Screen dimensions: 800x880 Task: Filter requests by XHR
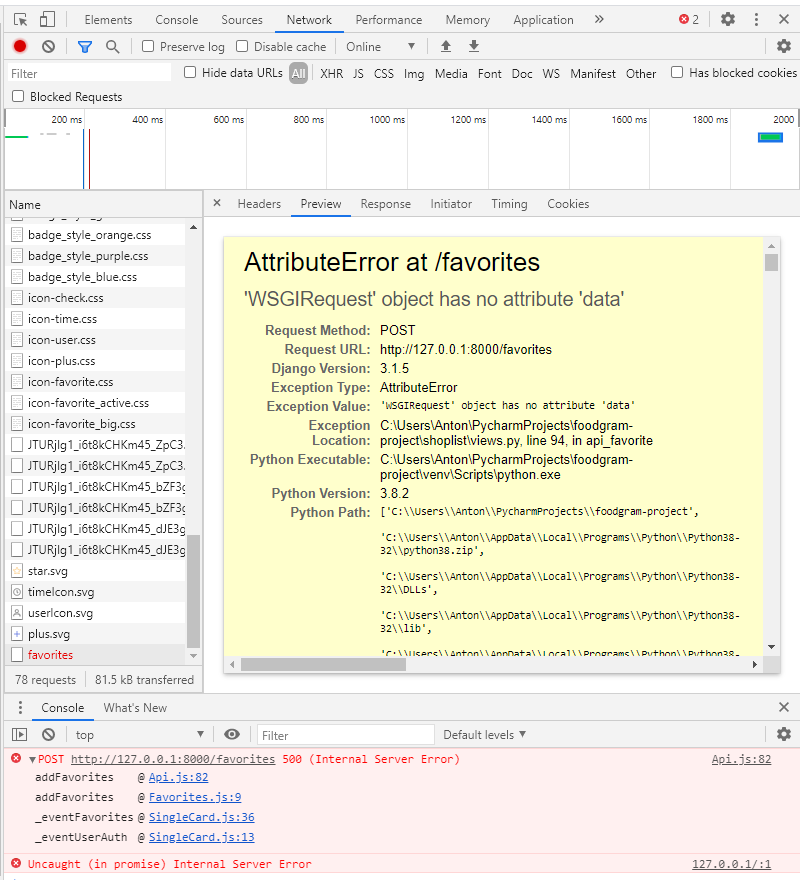[331, 74]
